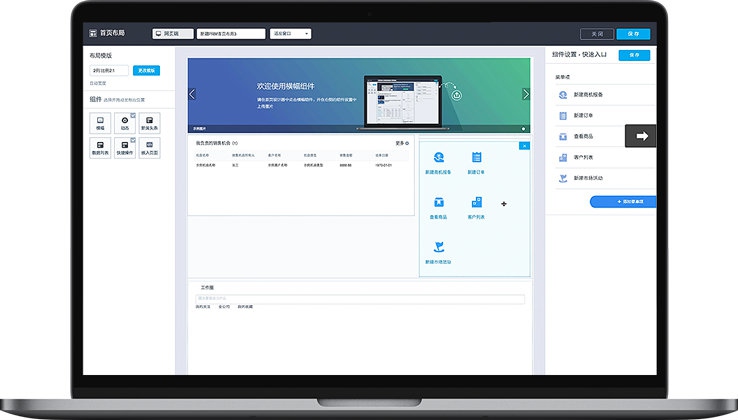Click the 新建订单 menu row label
The image size is (738, 420).
[x=583, y=115]
